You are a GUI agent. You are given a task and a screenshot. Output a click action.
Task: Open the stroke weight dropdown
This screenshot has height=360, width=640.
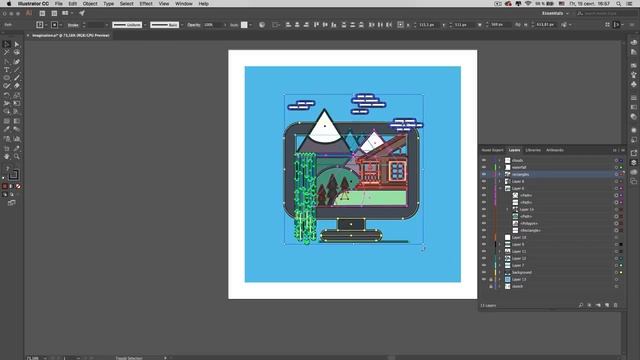click(107, 25)
